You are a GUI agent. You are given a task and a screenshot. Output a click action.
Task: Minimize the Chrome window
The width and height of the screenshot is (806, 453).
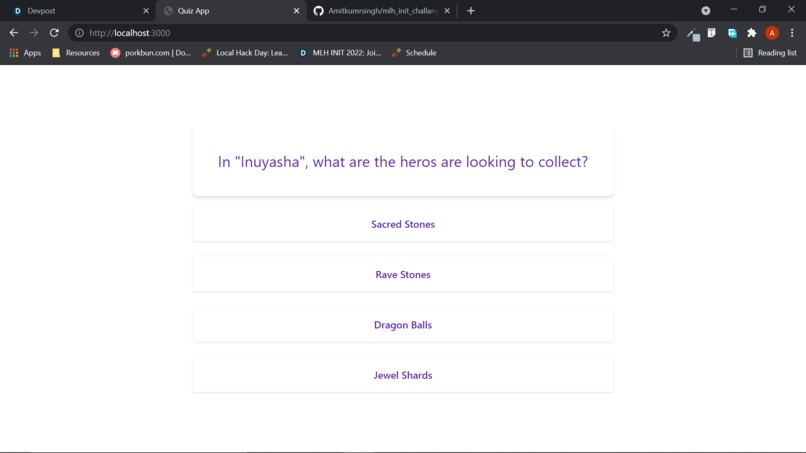tap(734, 10)
